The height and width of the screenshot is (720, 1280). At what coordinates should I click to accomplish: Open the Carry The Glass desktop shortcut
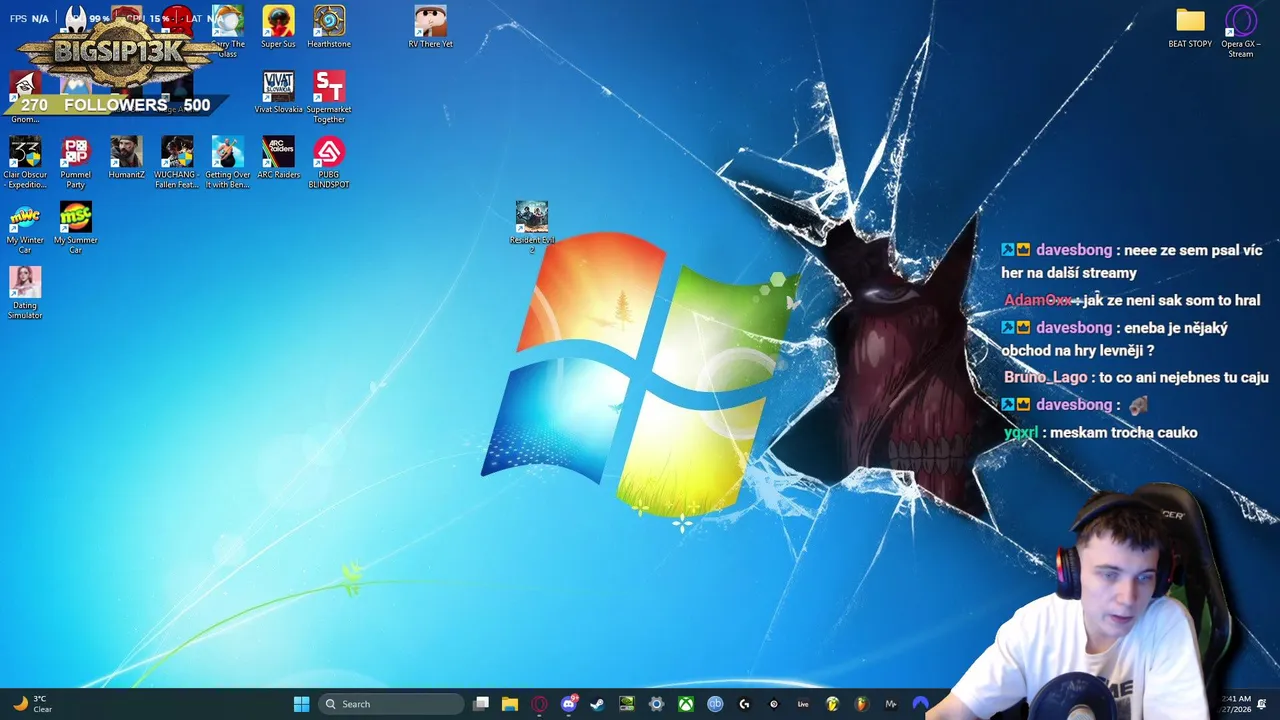pos(228,32)
